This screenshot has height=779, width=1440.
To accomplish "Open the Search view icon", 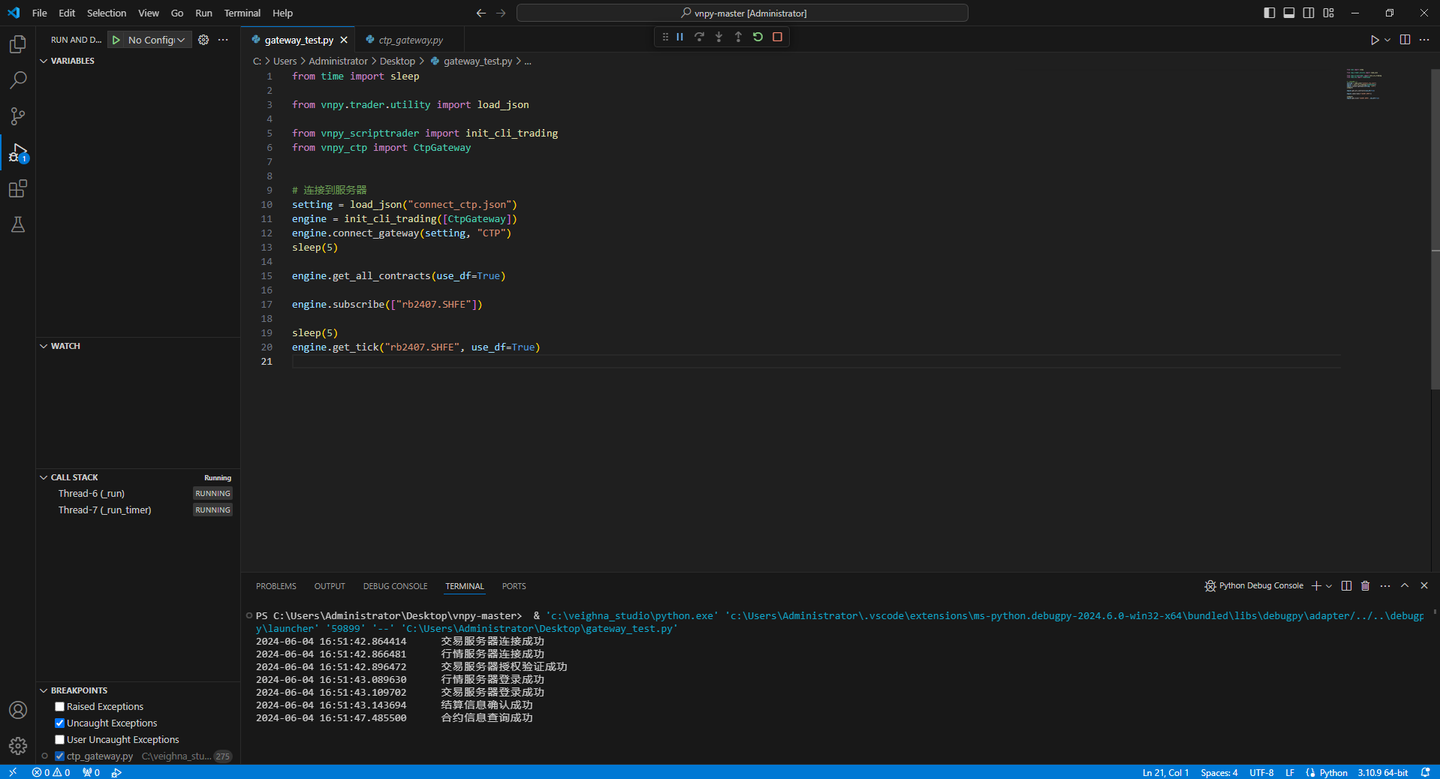I will point(17,80).
